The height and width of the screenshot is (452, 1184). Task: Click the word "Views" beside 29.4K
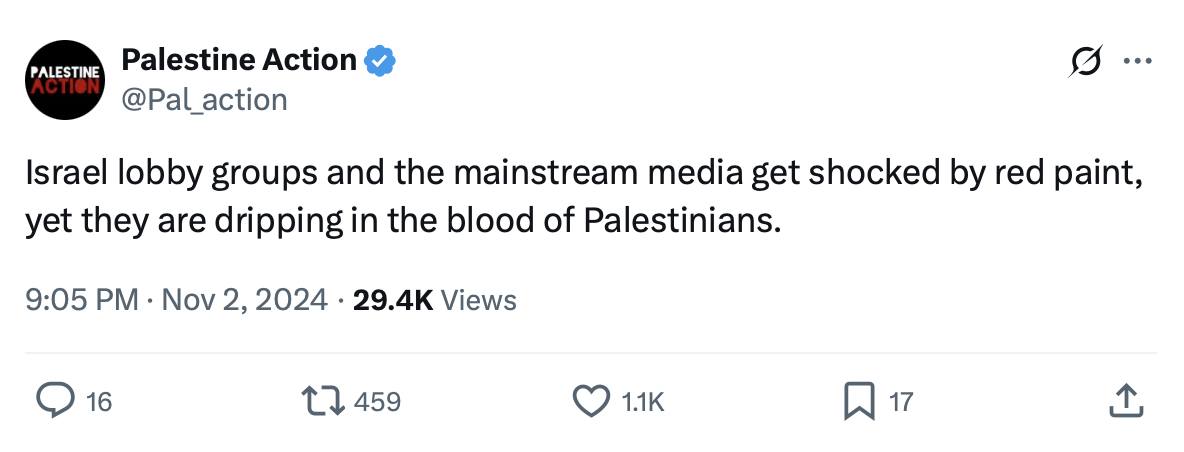[478, 299]
